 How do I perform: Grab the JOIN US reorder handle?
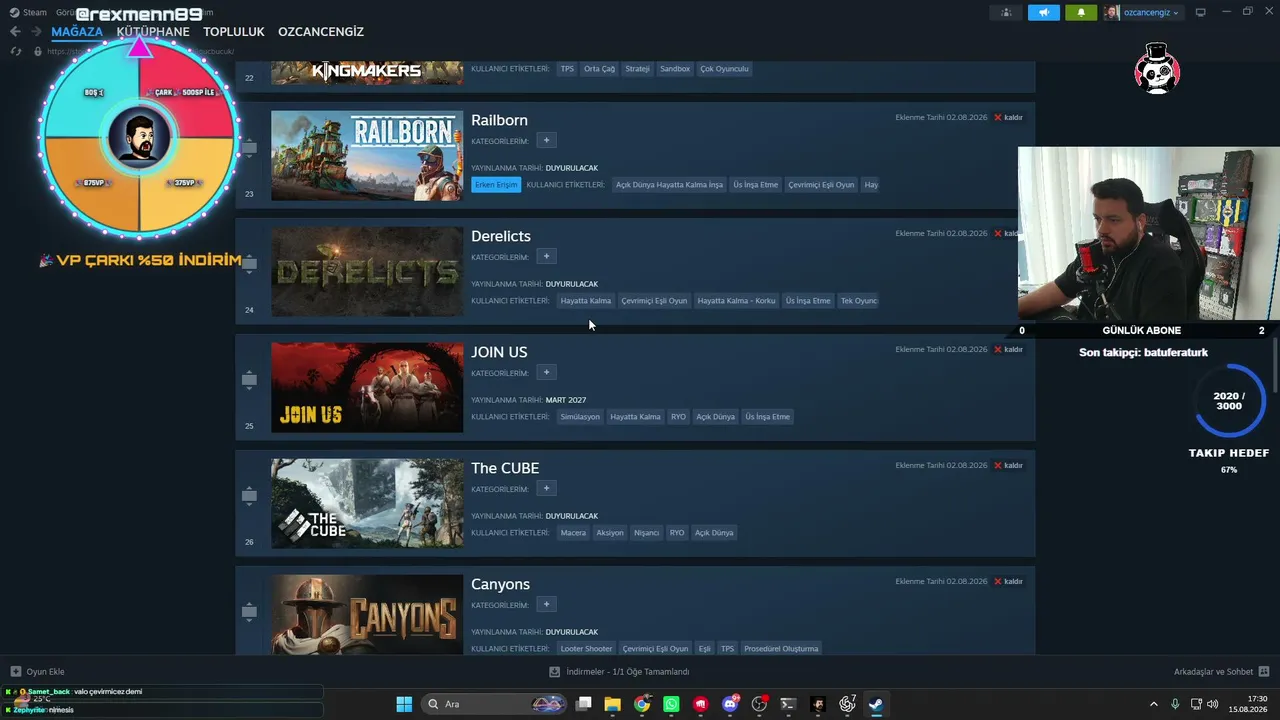tap(249, 380)
